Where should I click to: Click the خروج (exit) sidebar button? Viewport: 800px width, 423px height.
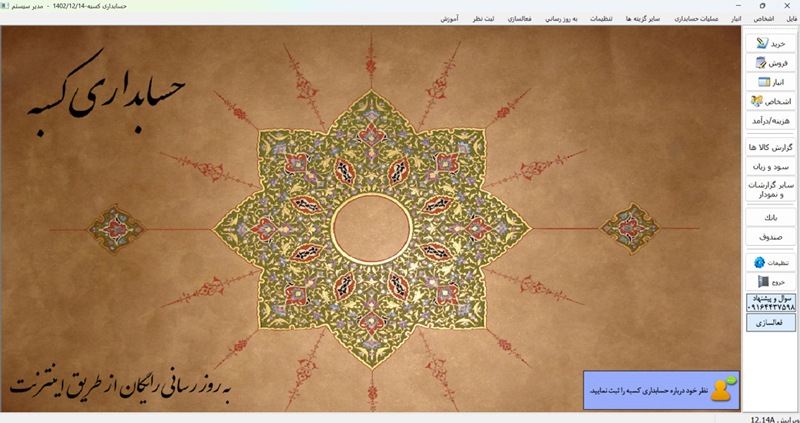tap(770, 281)
